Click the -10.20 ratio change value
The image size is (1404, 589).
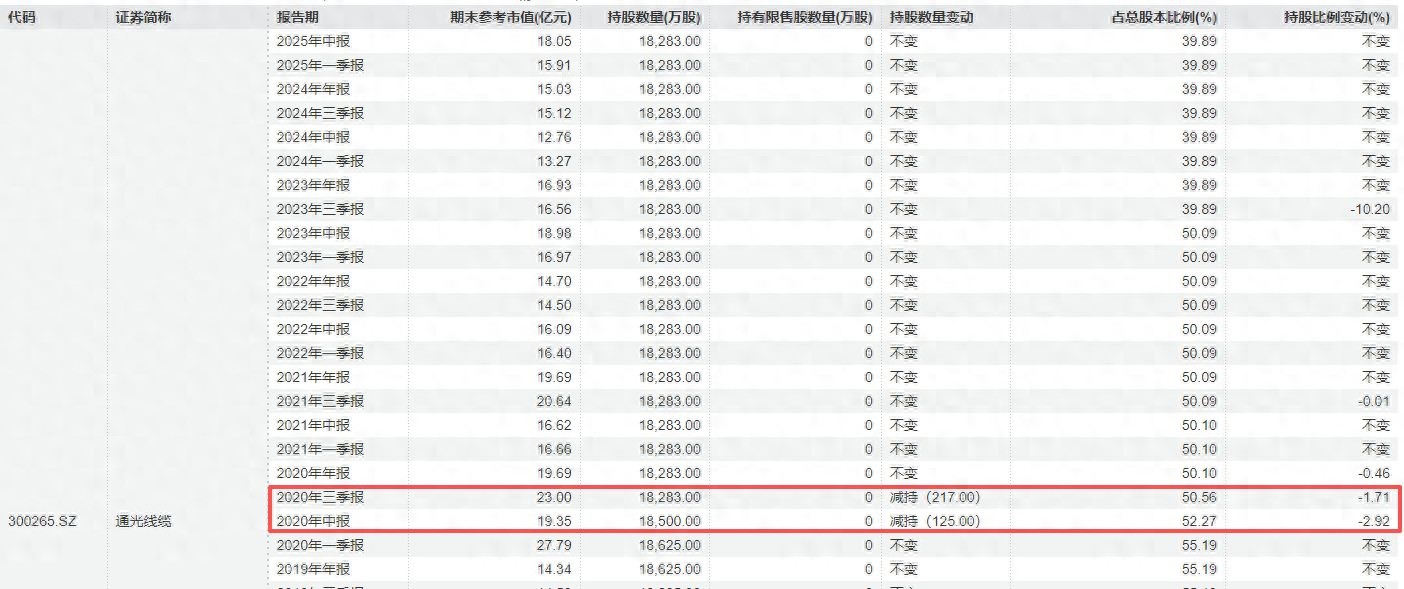[x=1369, y=209]
